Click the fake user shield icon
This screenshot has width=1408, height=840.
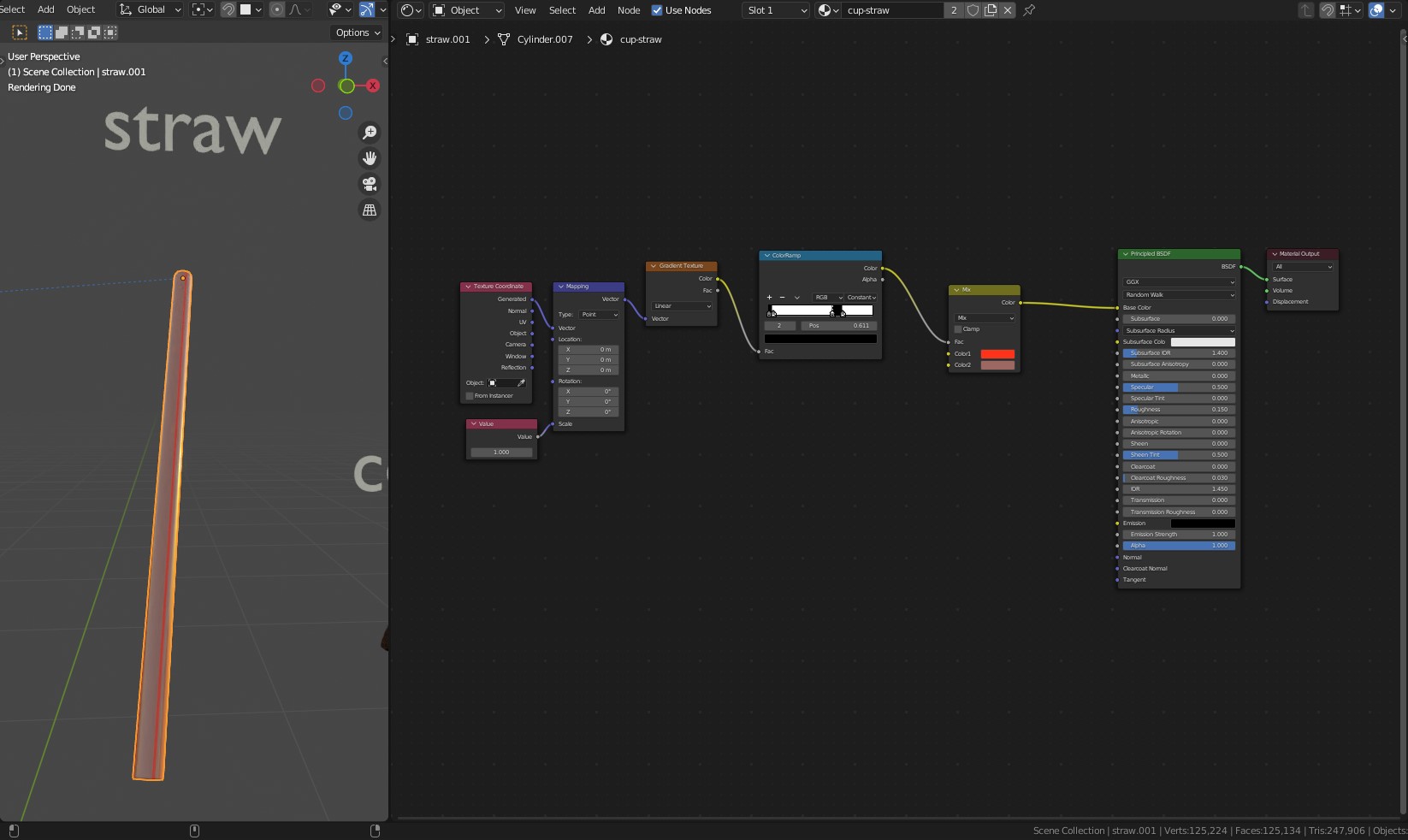point(973,10)
